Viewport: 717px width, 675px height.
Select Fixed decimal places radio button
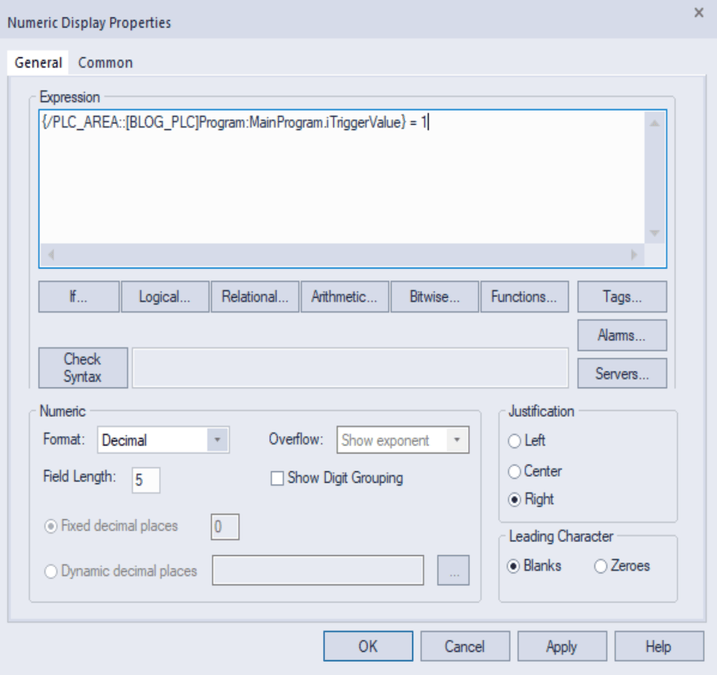pyautogui.click(x=50, y=526)
